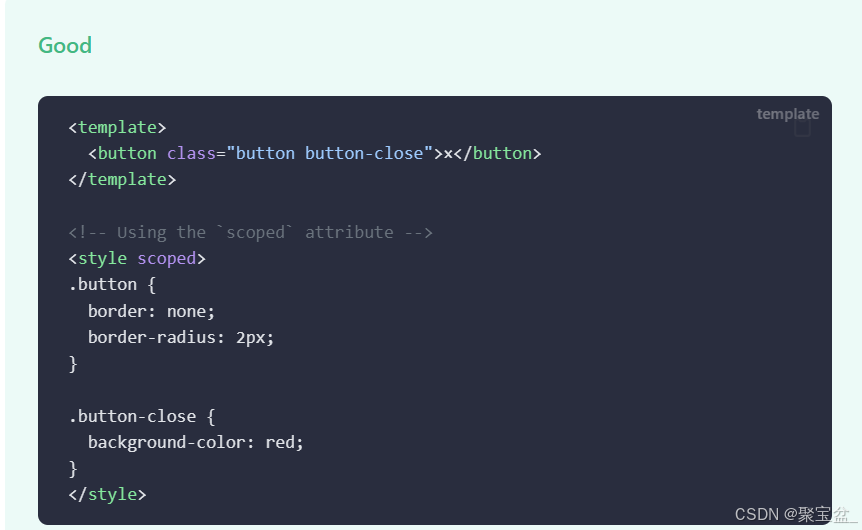Click the opening "style" tag name
862x530 pixels.
(x=102, y=258)
